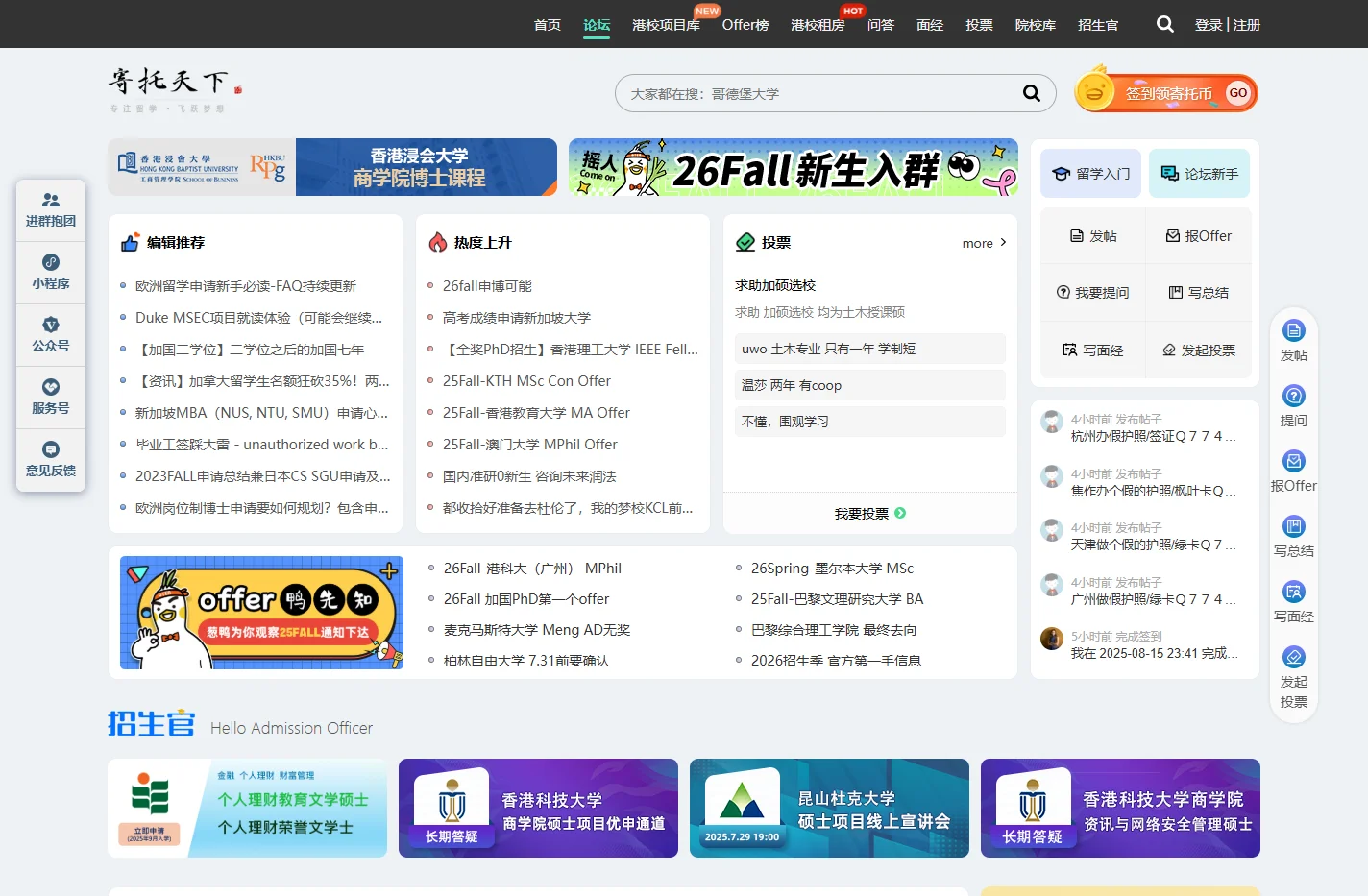This screenshot has width=1368, height=896.
Task: Open post 26fall申博可能
Action: pyautogui.click(x=487, y=286)
